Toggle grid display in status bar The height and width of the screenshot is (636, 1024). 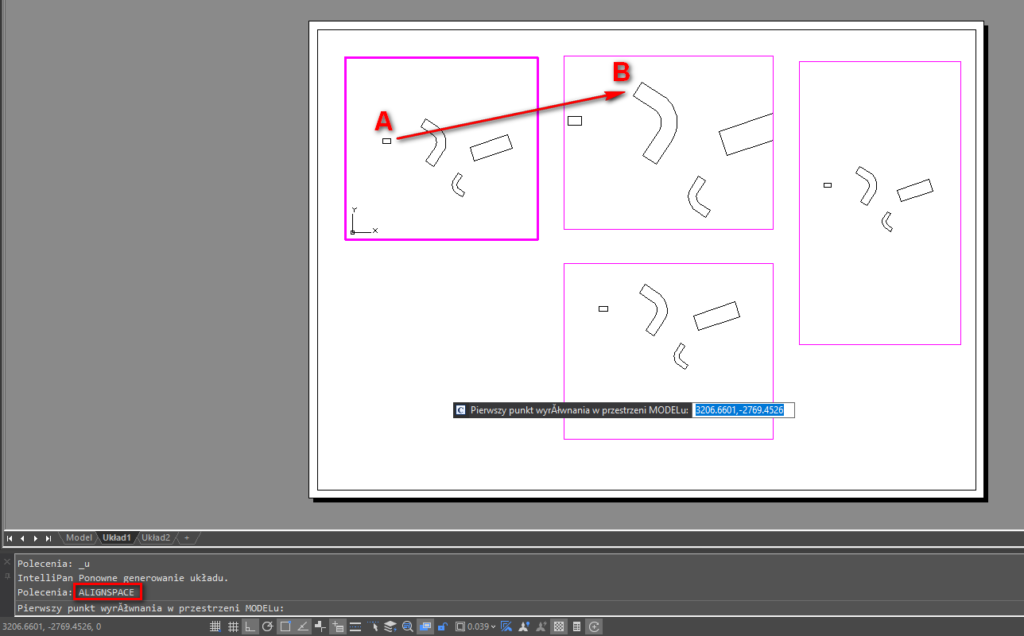click(234, 627)
